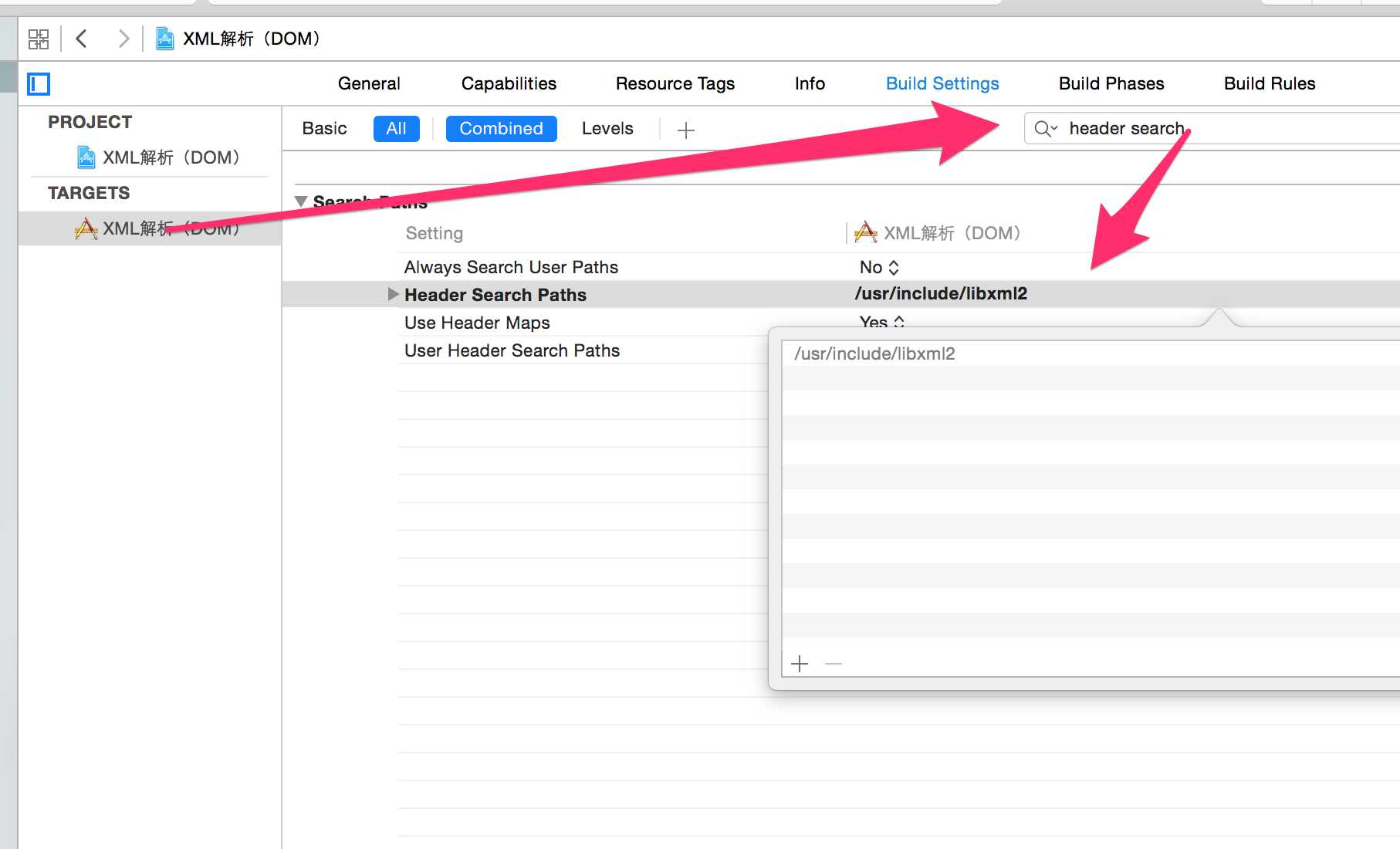
Task: Open the Capabilities tab
Action: pos(509,83)
